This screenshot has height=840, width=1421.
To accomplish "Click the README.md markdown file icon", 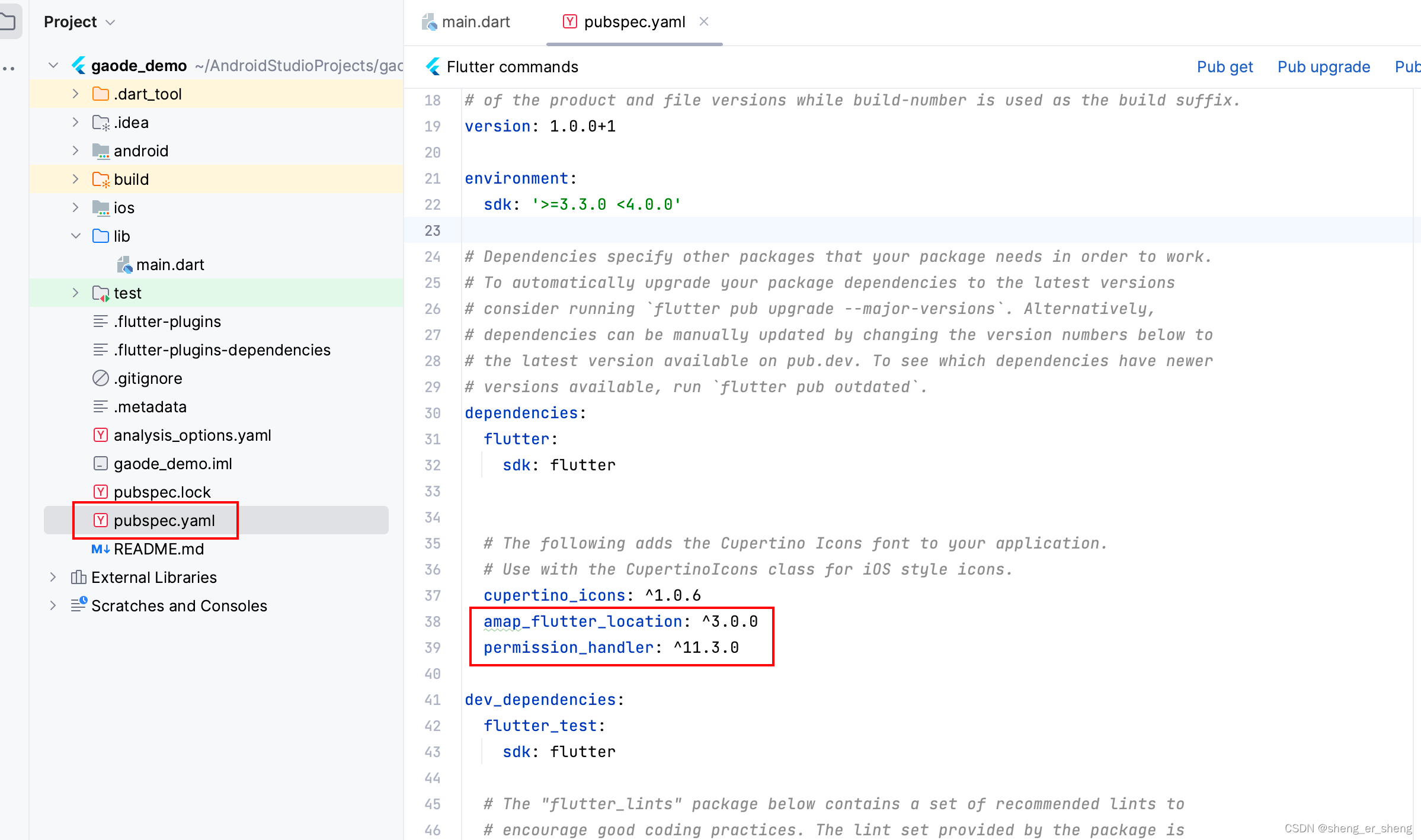I will tap(100, 549).
